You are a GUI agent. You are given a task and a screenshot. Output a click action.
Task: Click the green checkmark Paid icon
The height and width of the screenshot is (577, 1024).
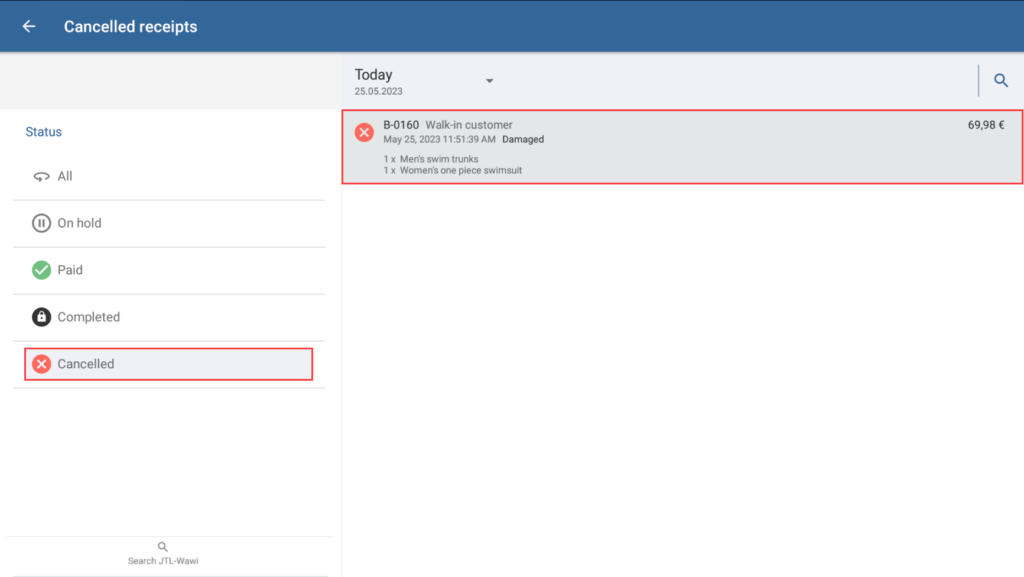click(41, 270)
